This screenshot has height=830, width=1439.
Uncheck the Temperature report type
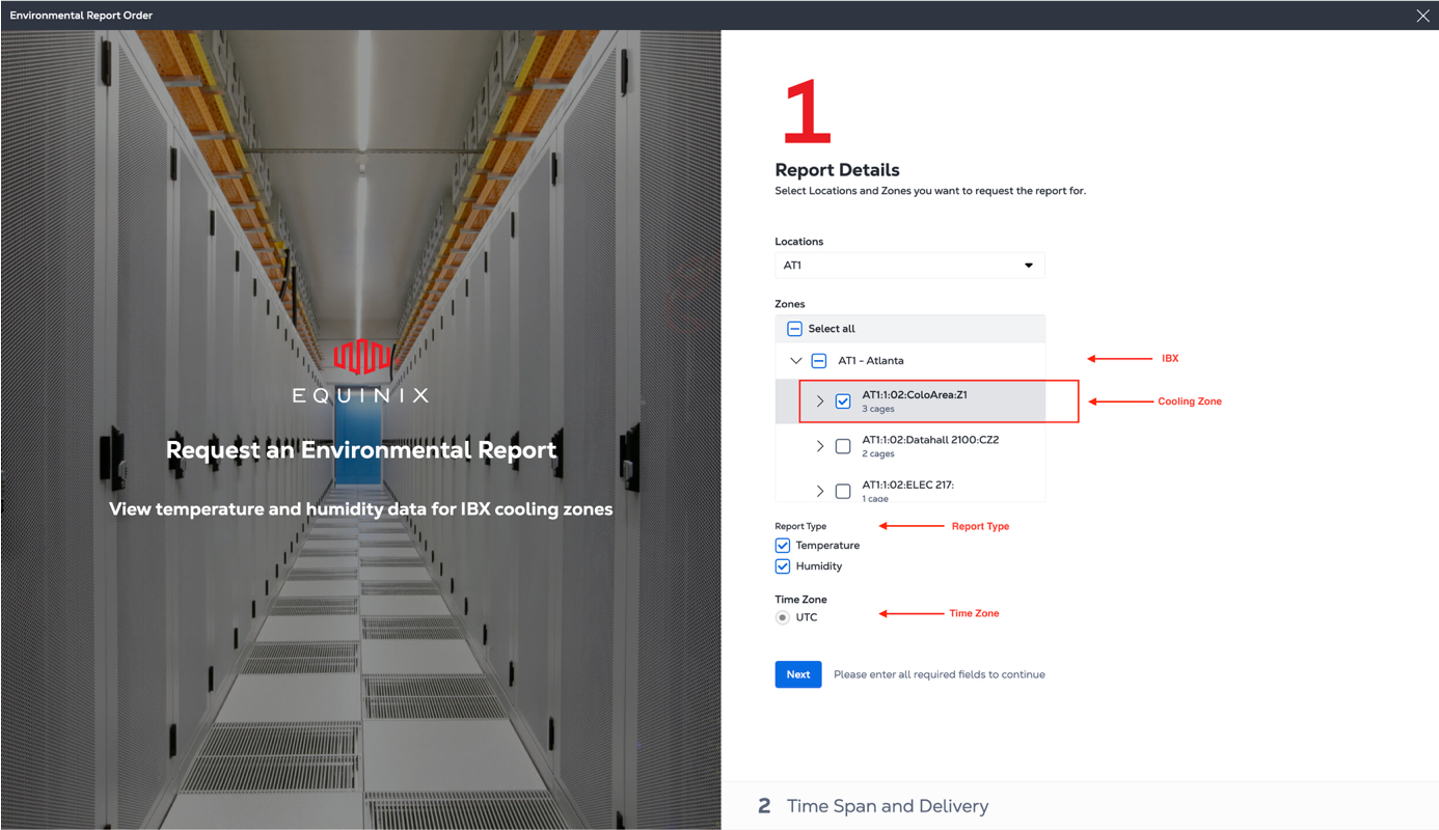point(783,546)
